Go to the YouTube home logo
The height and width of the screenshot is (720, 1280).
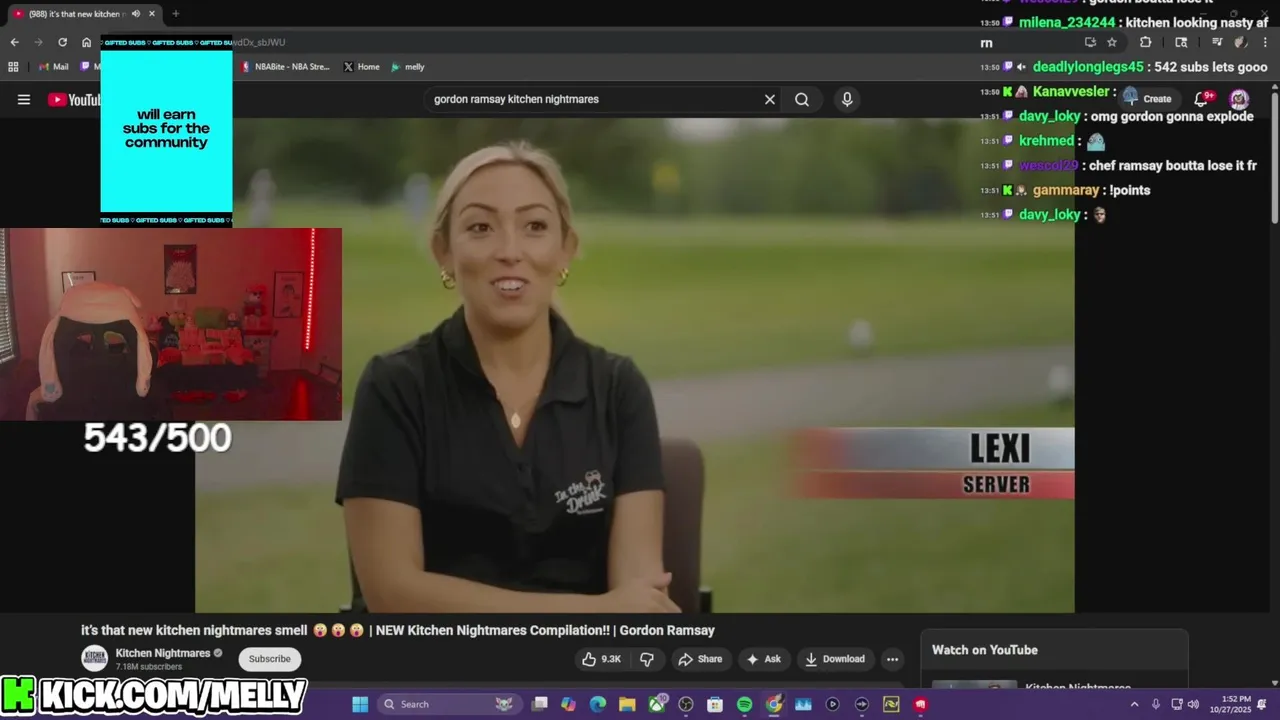coord(74,99)
